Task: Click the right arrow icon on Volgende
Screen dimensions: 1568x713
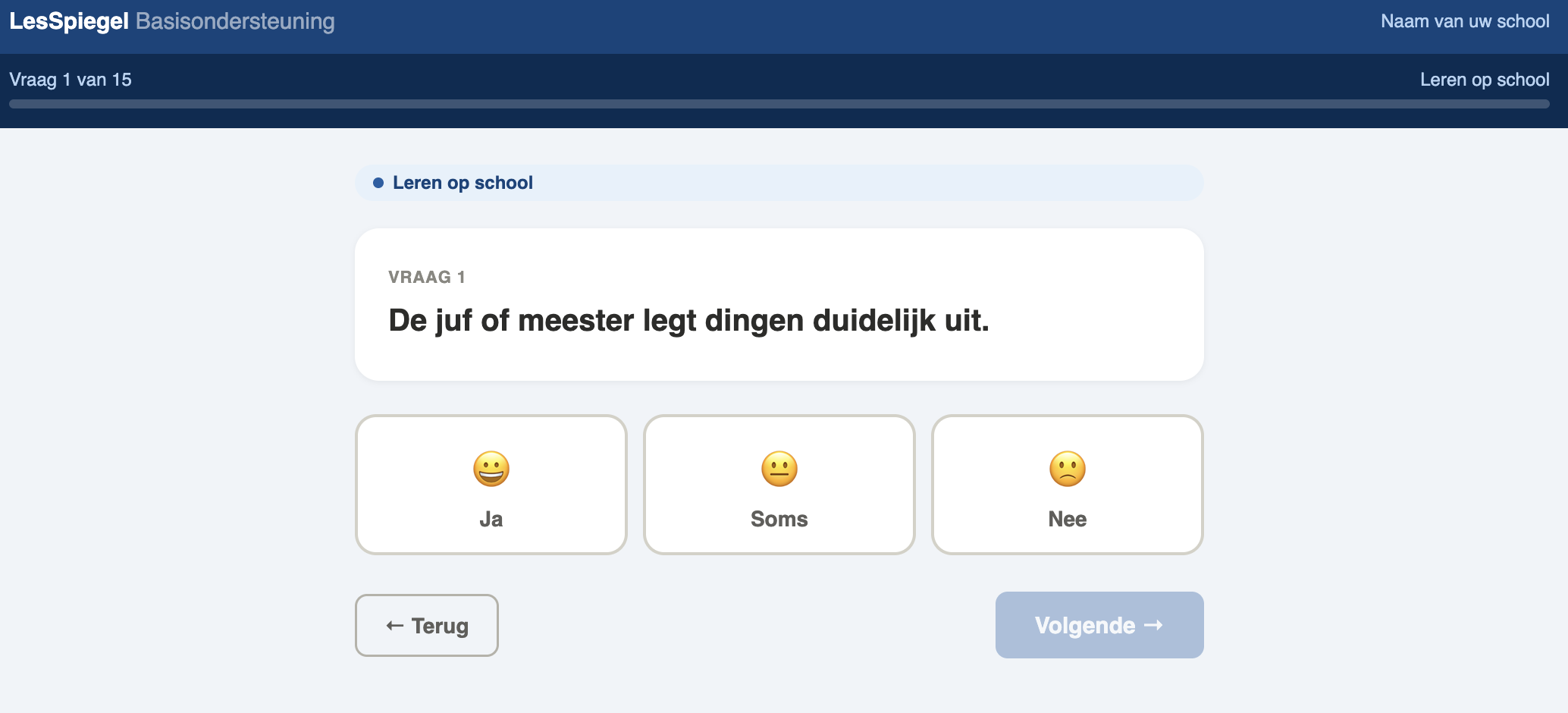Action: 1153,625
